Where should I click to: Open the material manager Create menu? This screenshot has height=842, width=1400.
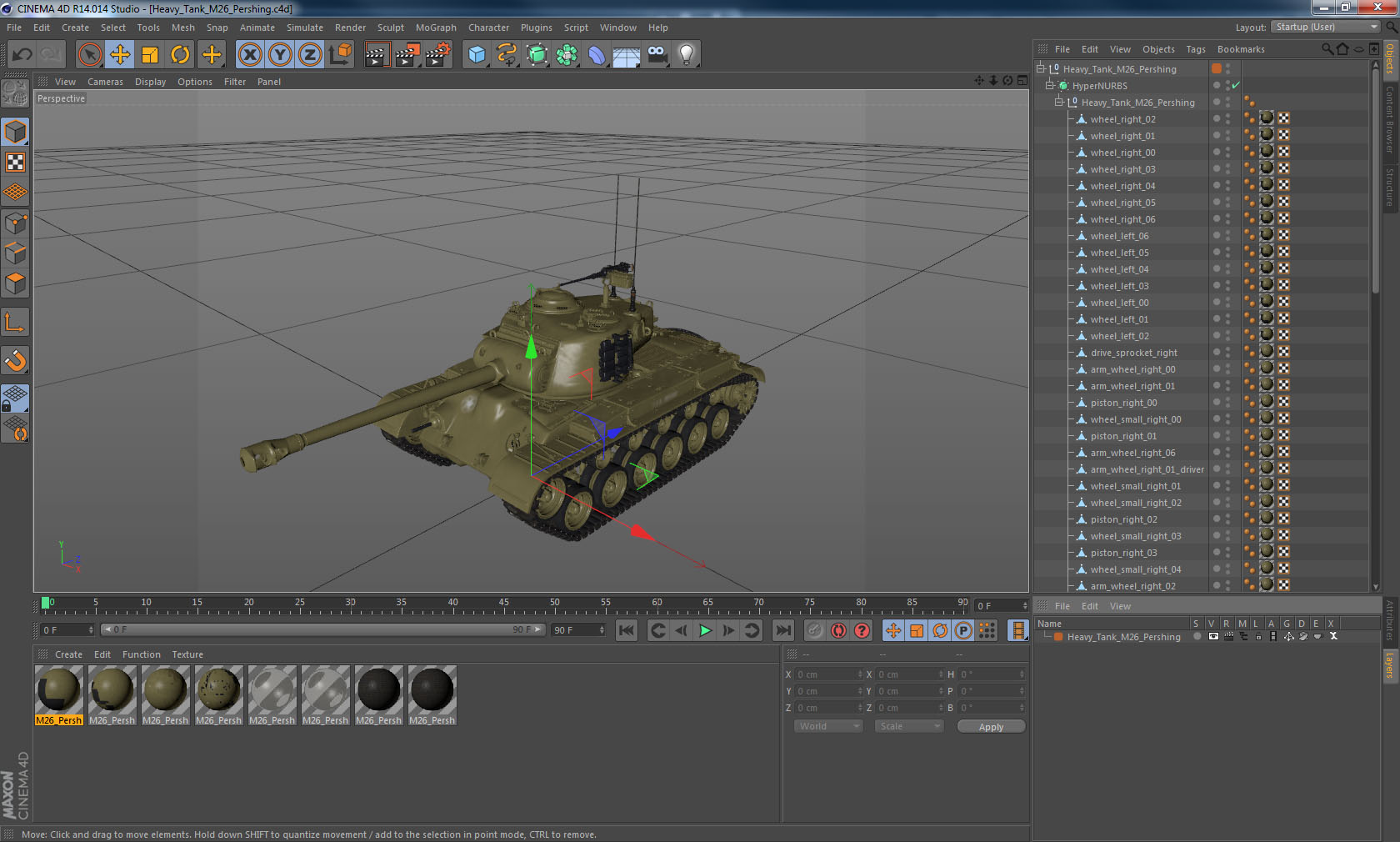click(x=68, y=654)
